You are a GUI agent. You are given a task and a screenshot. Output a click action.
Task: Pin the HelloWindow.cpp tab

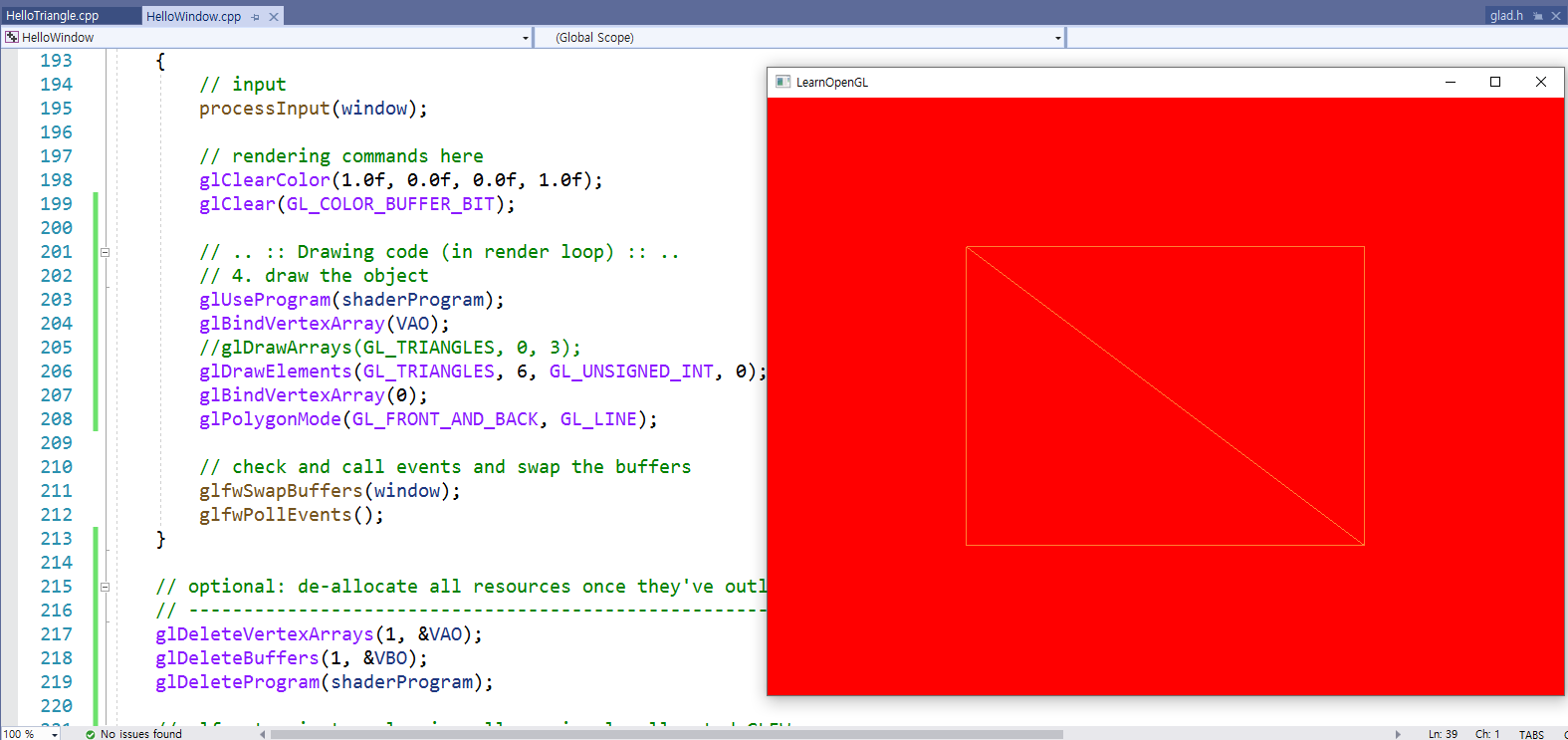click(x=256, y=16)
